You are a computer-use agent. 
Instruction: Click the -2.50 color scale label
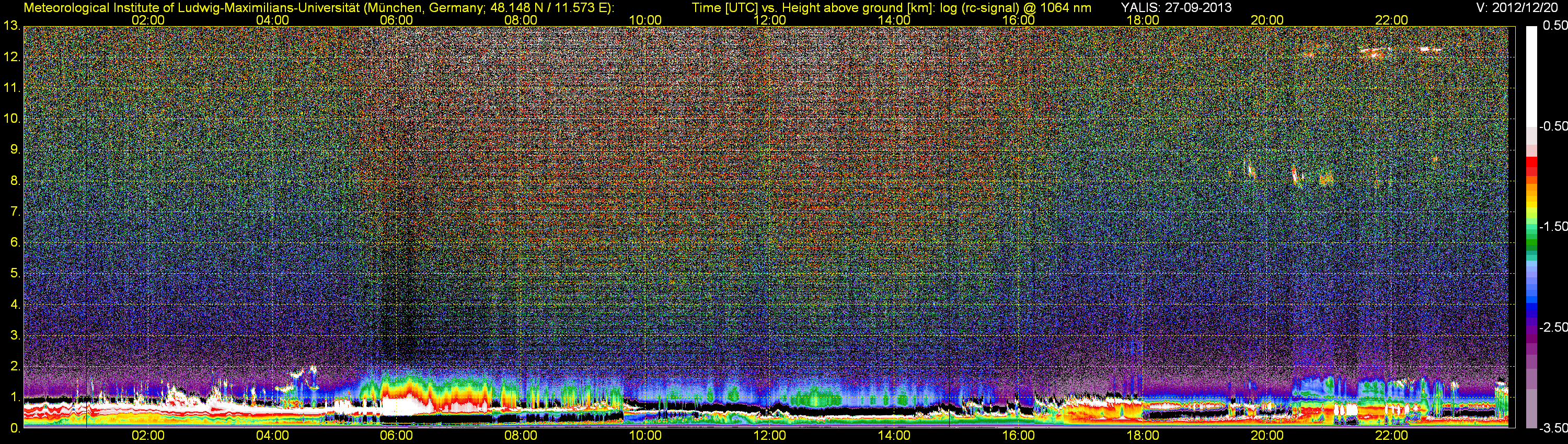tap(1553, 327)
